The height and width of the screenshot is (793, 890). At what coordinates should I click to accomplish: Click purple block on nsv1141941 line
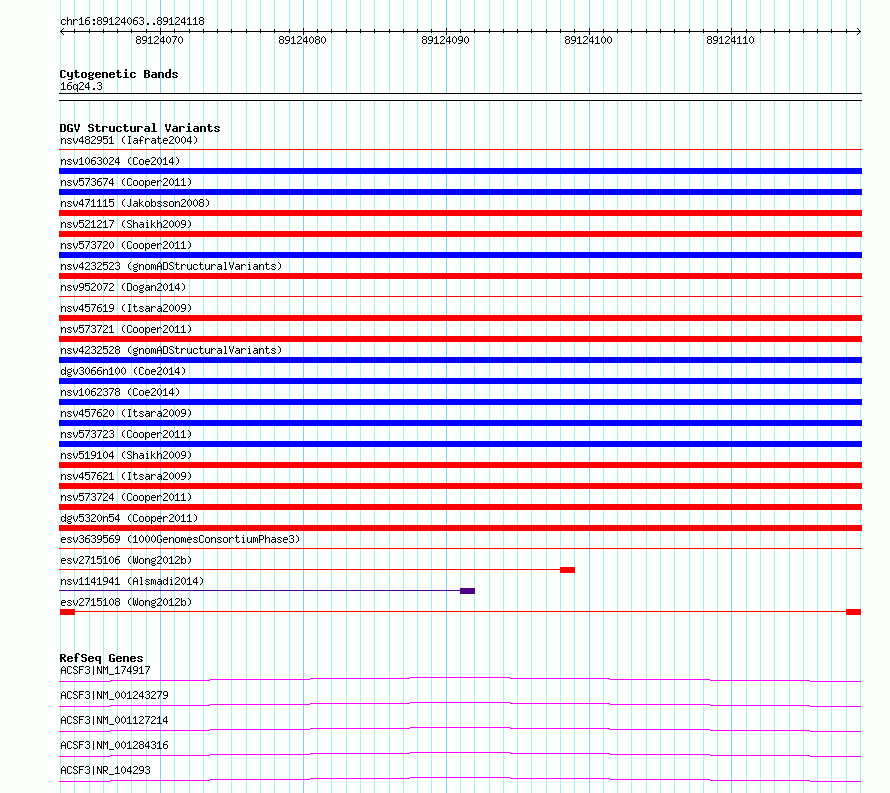pyautogui.click(x=468, y=591)
